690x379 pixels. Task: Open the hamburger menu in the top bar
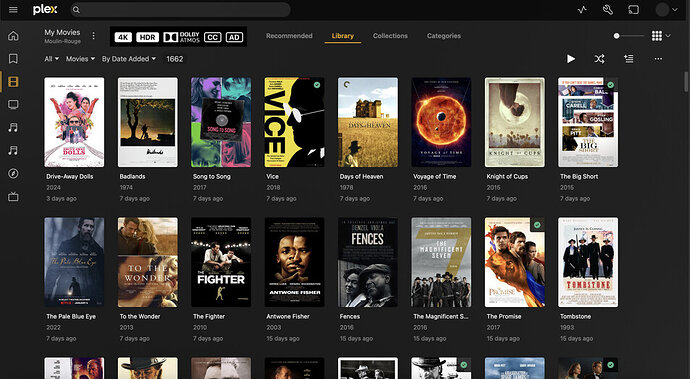[13, 10]
